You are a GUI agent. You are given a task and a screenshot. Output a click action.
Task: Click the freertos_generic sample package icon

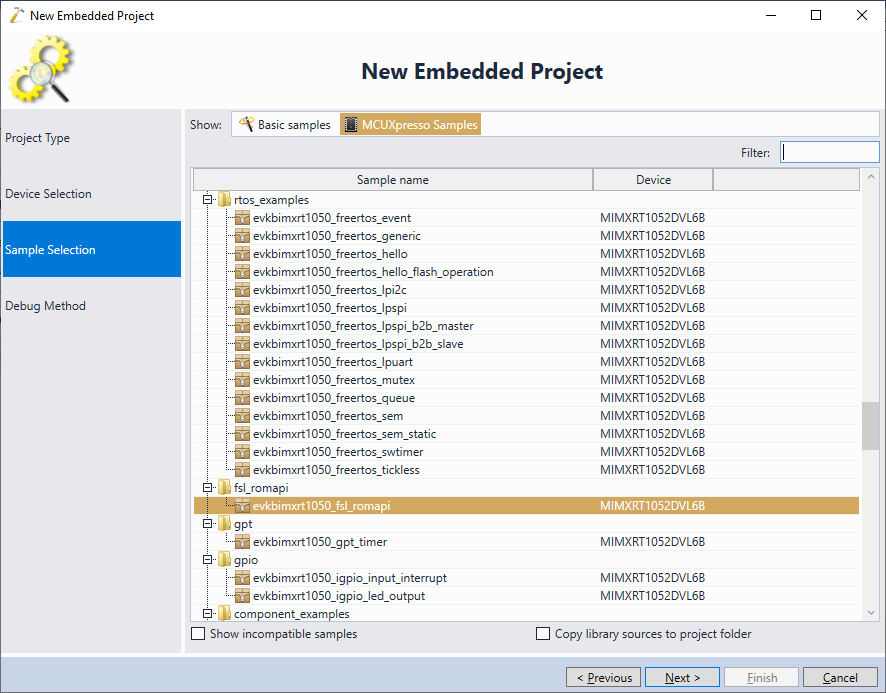click(242, 236)
